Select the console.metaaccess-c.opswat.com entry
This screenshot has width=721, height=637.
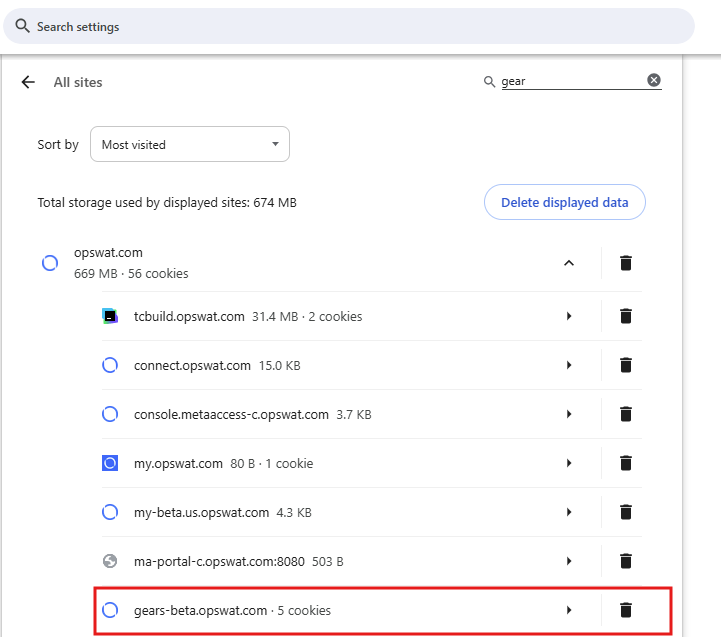pos(231,414)
